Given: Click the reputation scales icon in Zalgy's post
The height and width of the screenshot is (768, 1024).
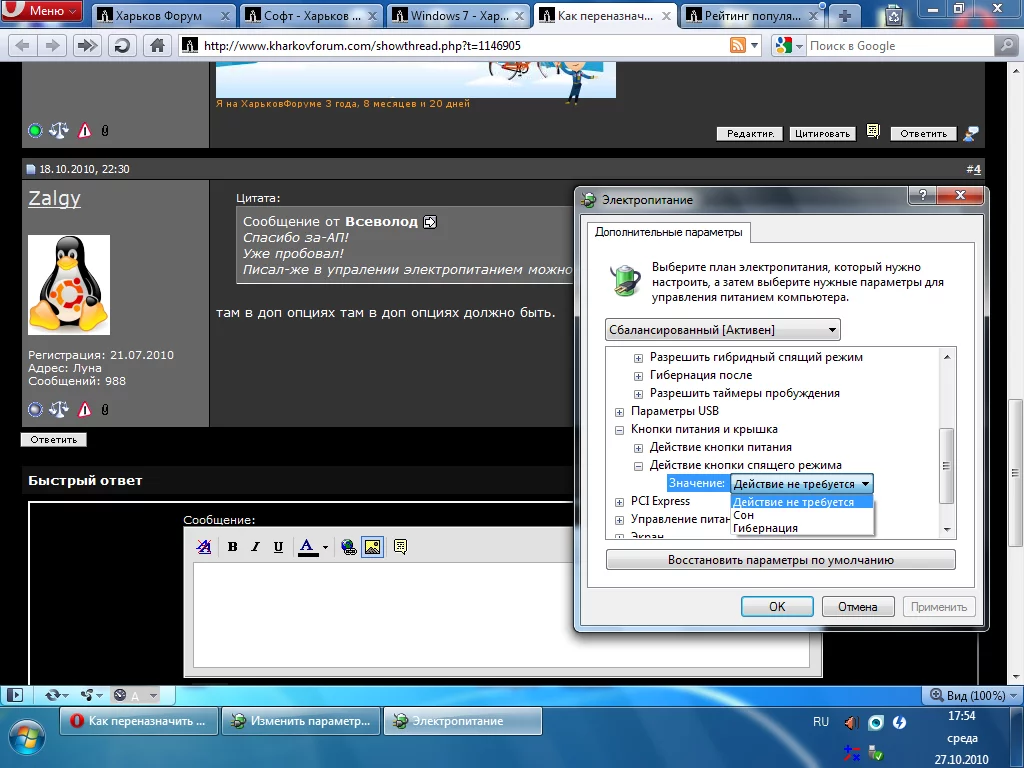Looking at the screenshot, I should click(x=59, y=409).
